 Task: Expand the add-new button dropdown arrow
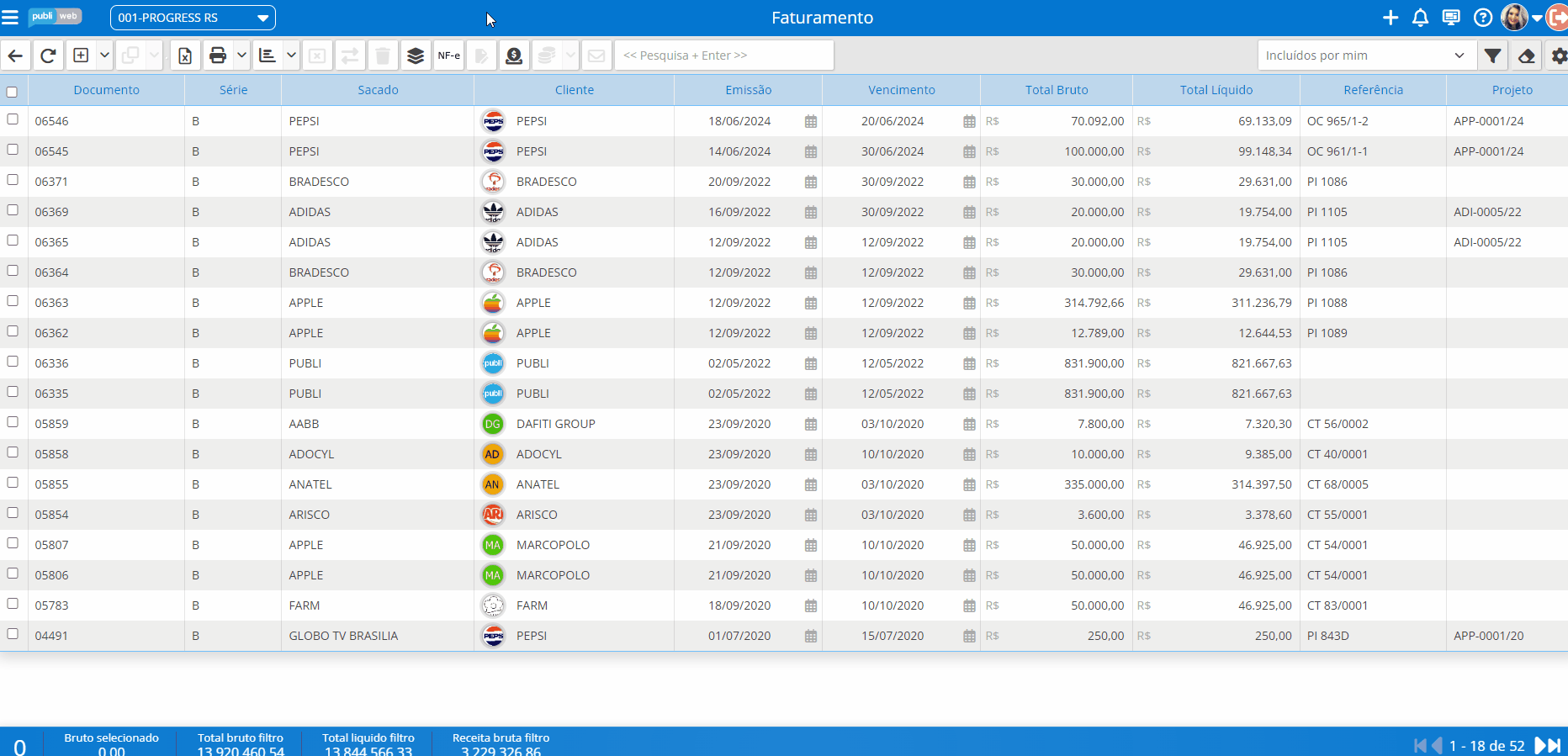(x=104, y=56)
